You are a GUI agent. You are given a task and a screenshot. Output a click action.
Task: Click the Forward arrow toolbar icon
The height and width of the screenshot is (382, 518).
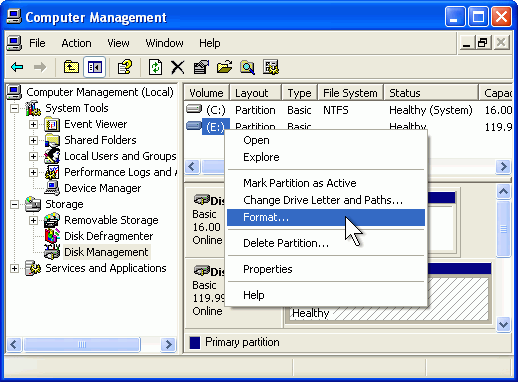(x=40, y=67)
